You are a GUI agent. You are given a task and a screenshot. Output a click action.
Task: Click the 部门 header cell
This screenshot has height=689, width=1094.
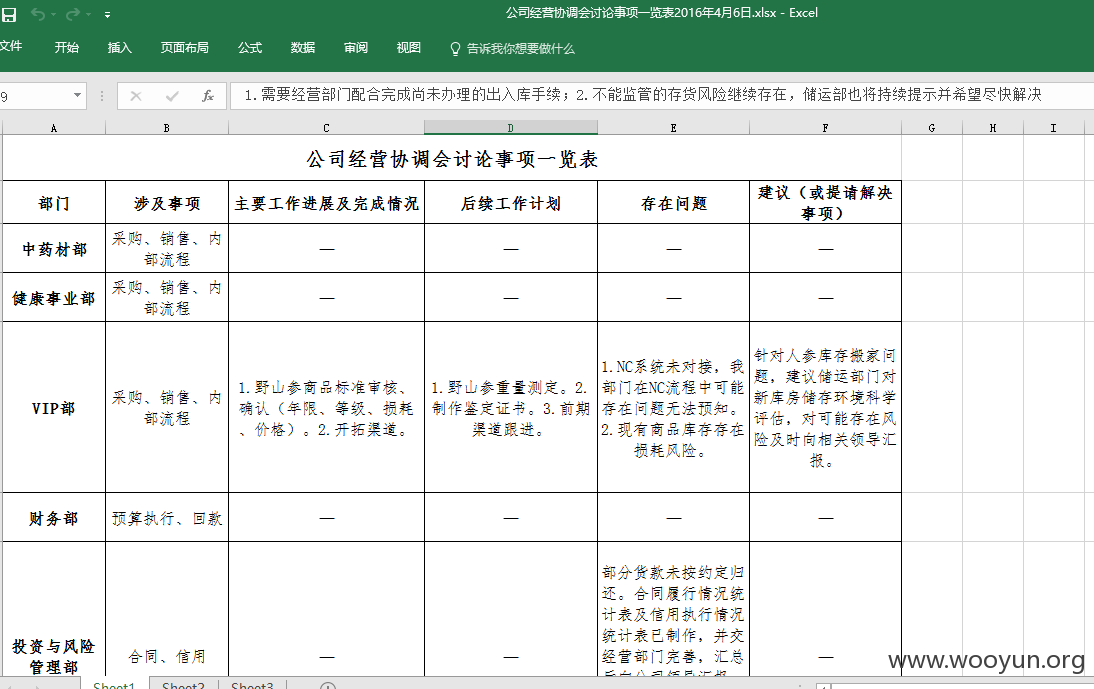click(x=54, y=203)
